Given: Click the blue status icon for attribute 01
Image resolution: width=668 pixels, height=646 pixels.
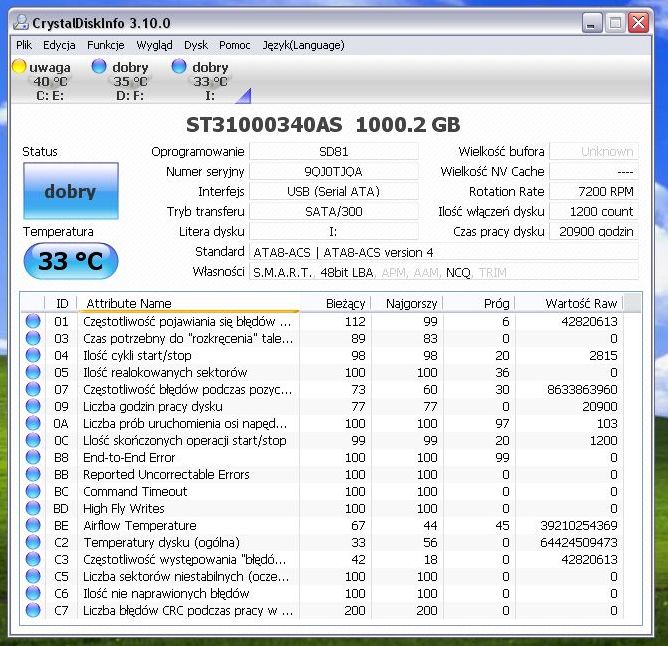Looking at the screenshot, I should tap(33, 321).
